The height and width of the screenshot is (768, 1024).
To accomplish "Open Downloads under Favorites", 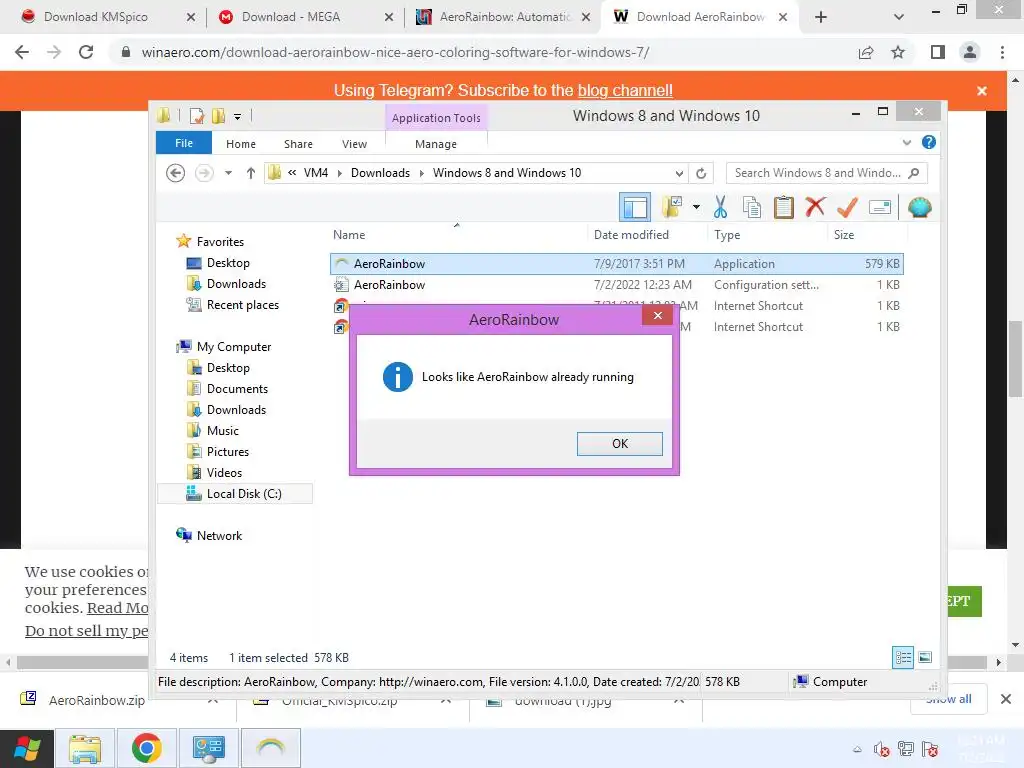I will click(x=226, y=283).
